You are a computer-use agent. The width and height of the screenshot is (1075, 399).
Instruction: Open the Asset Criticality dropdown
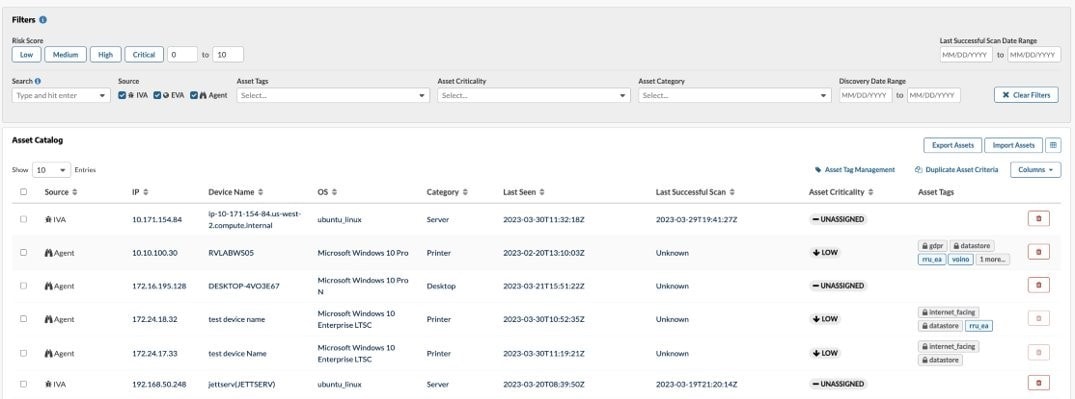click(x=534, y=95)
